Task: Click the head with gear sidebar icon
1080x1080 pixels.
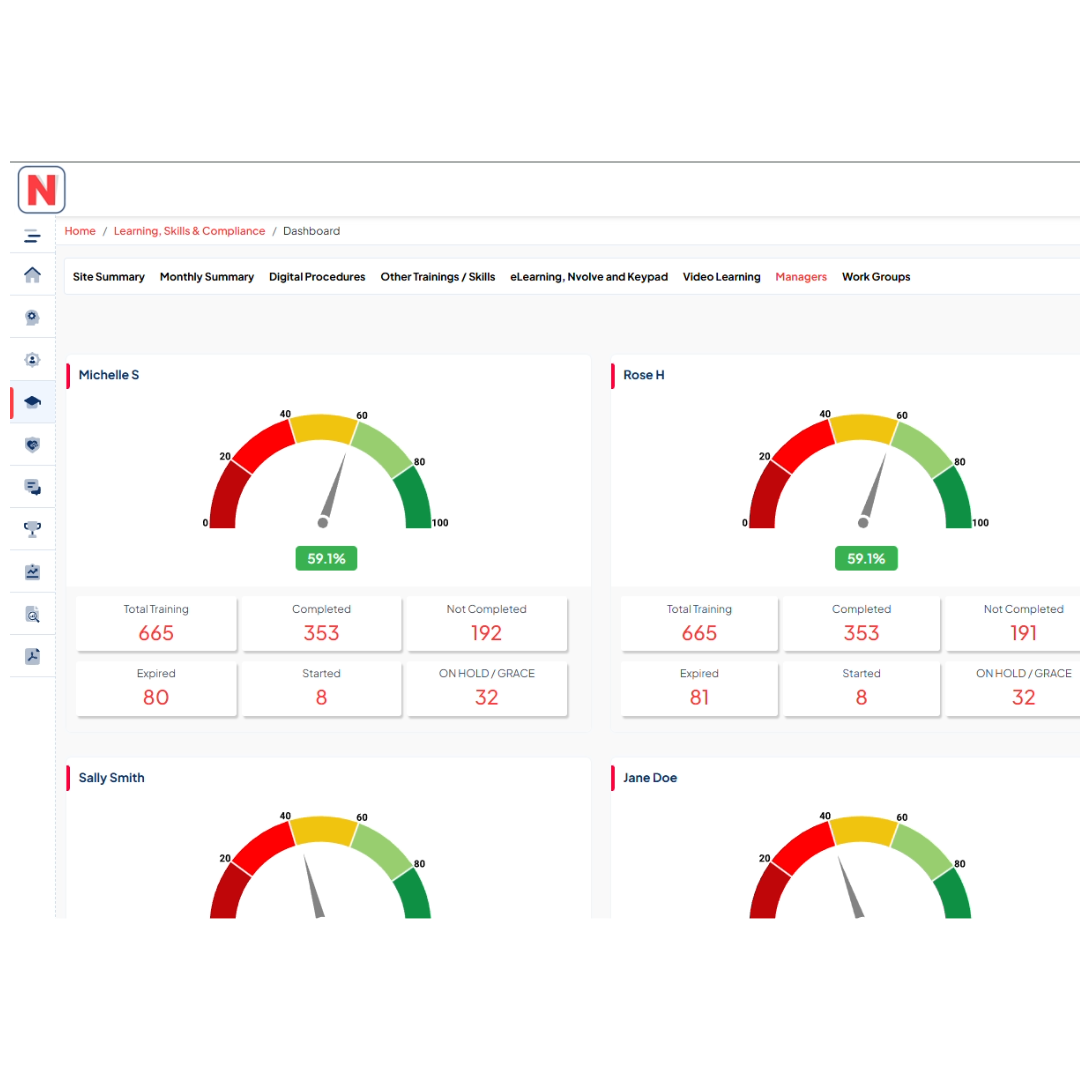Action: [x=32, y=317]
